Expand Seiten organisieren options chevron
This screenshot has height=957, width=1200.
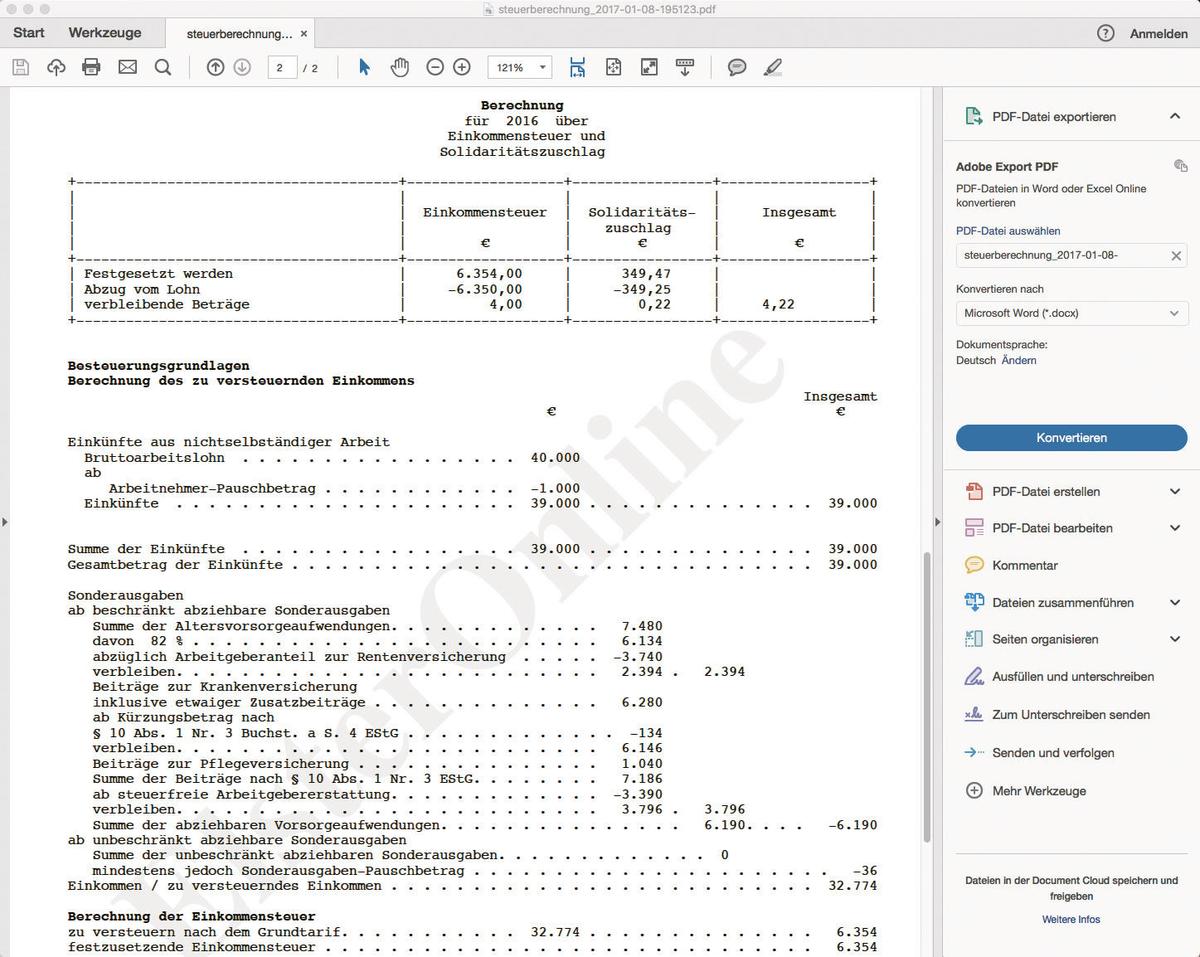tap(1175, 639)
